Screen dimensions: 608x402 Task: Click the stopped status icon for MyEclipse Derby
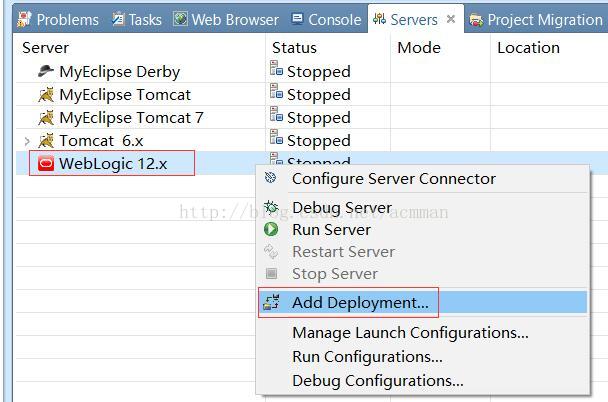pyautogui.click(x=276, y=68)
